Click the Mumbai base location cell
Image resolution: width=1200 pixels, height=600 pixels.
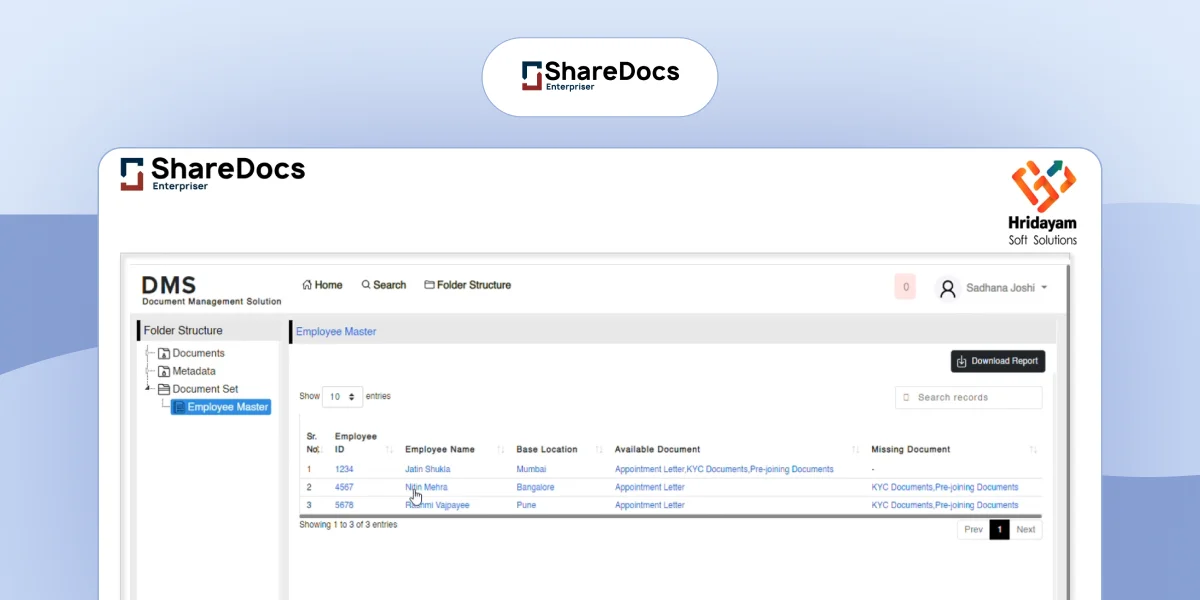point(531,469)
